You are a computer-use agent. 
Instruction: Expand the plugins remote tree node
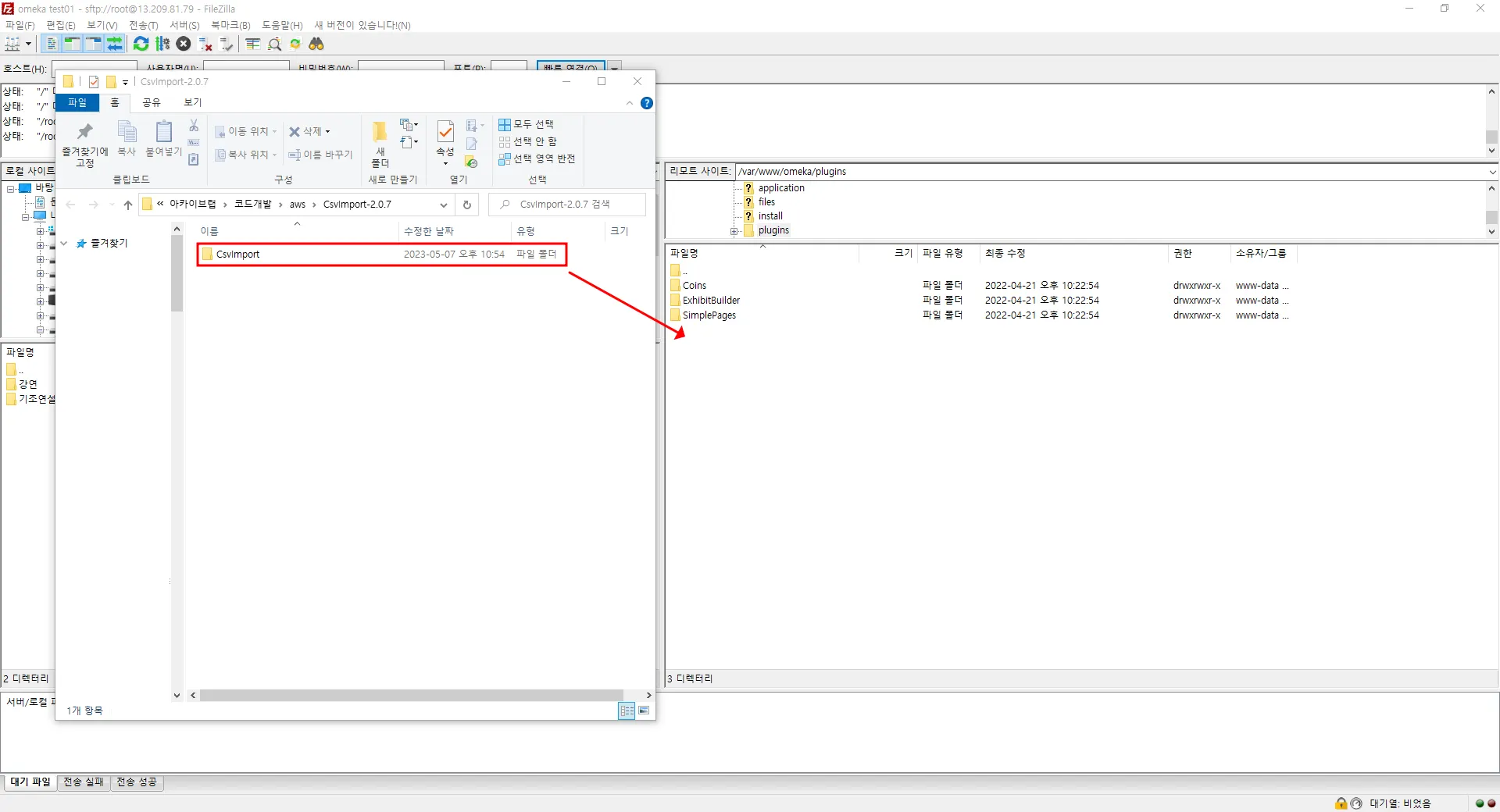(734, 231)
